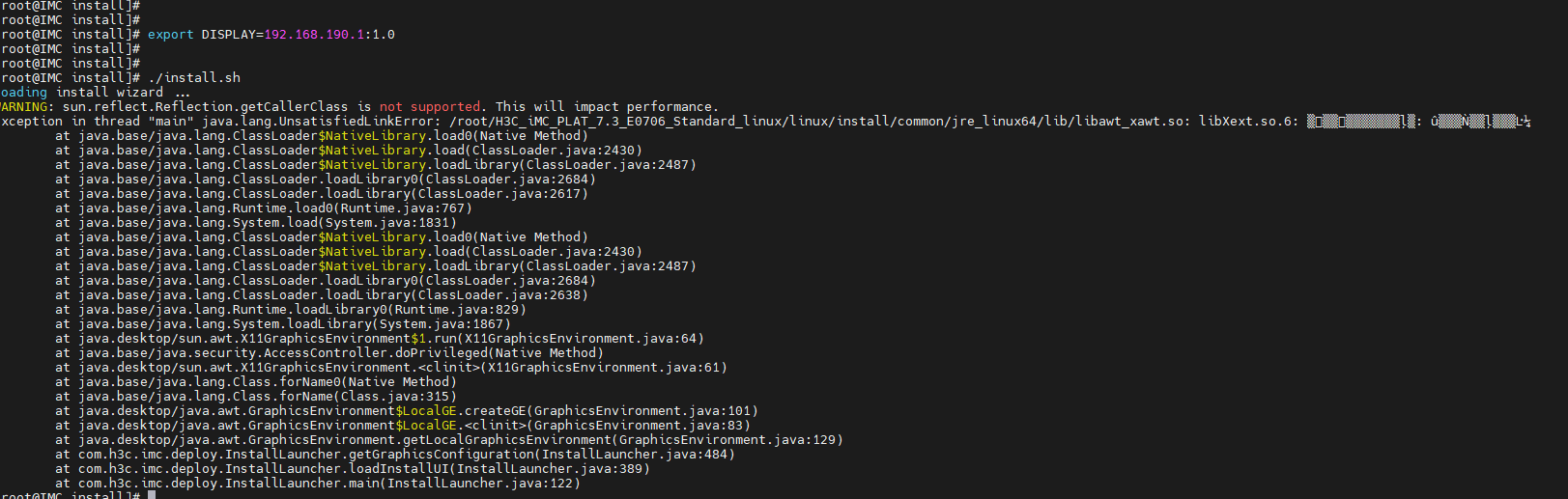Click the createGE stack trace line
Viewport: 1568px width, 499px height.
click(x=418, y=411)
